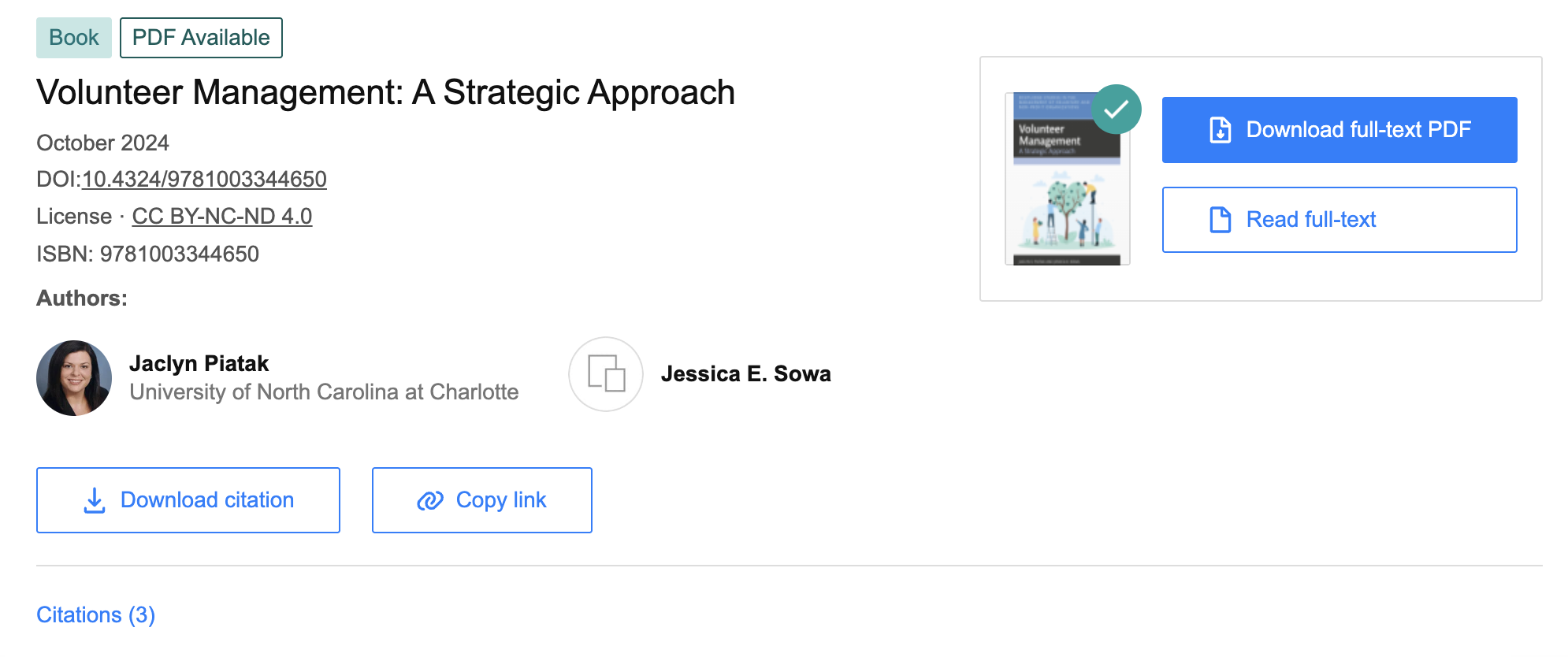Follow the CC BY-NC-ND 4.0 license link
This screenshot has width=1568, height=657.
[222, 217]
